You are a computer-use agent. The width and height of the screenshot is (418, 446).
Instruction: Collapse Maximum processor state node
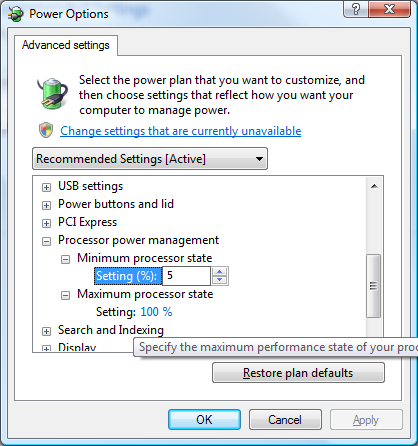pos(65,295)
